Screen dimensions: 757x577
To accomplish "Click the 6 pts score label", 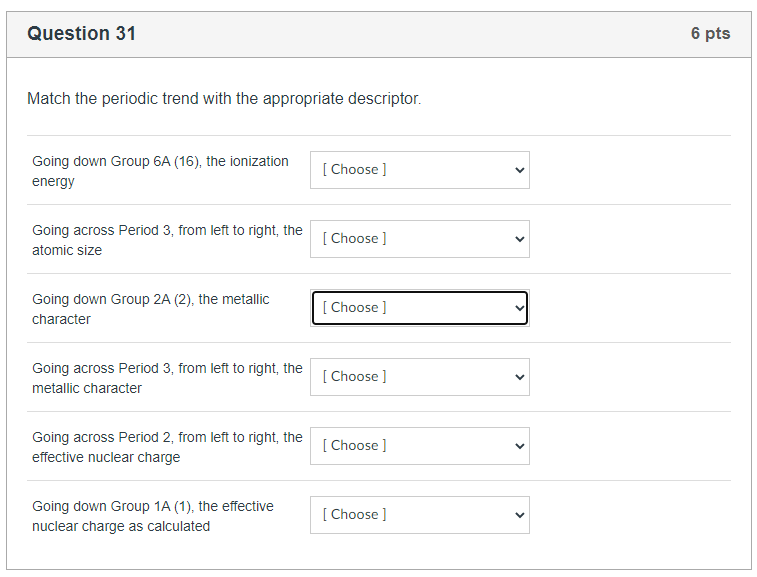I will [x=710, y=34].
